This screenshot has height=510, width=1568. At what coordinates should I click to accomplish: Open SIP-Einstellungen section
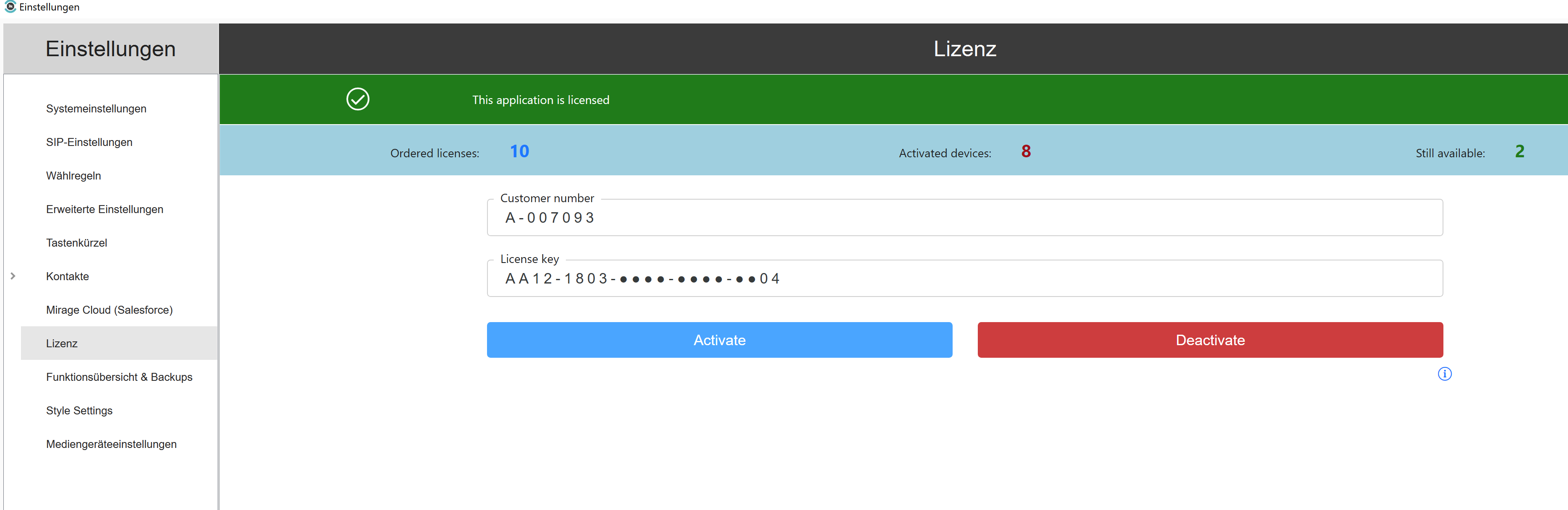click(89, 143)
